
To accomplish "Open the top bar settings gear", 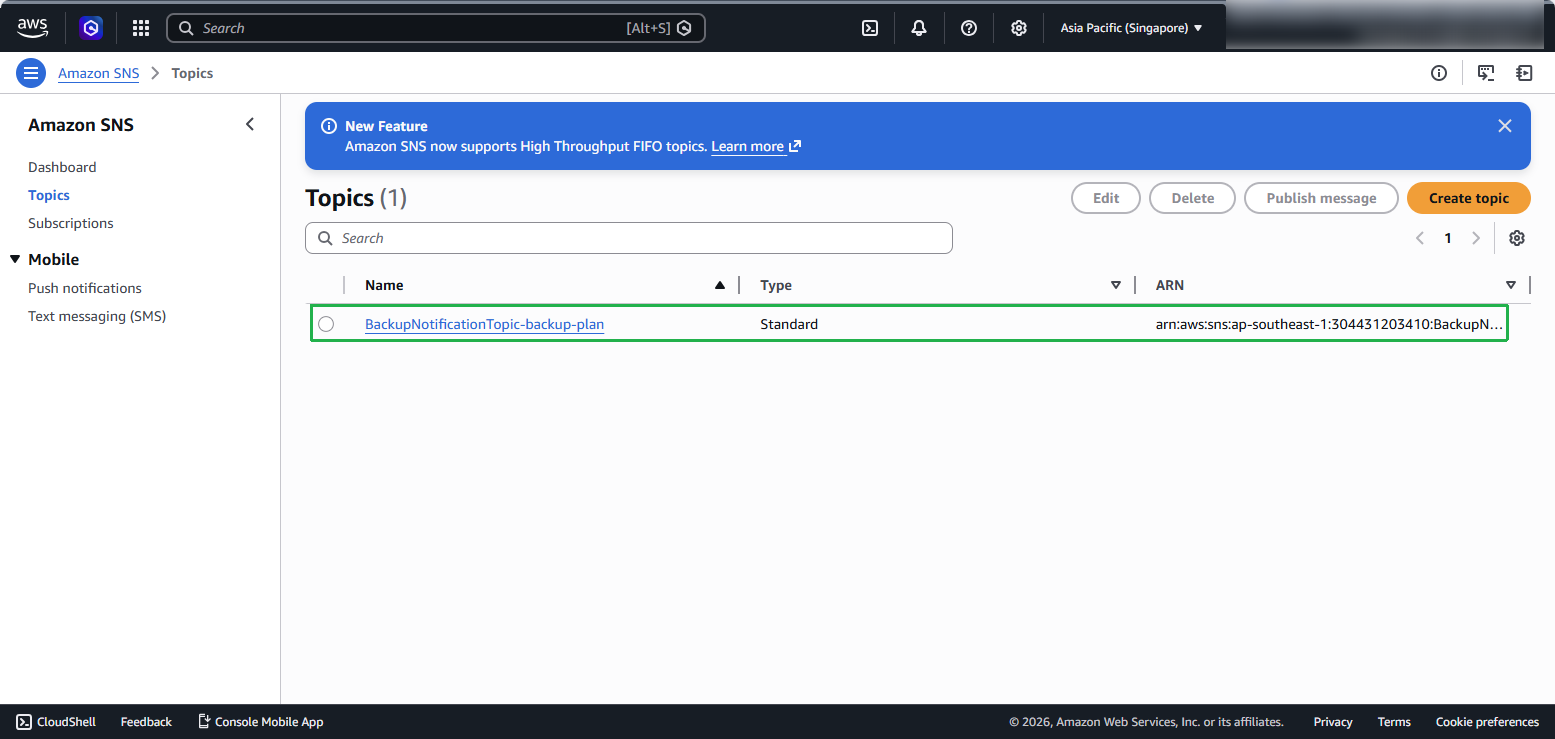I will [x=1018, y=28].
